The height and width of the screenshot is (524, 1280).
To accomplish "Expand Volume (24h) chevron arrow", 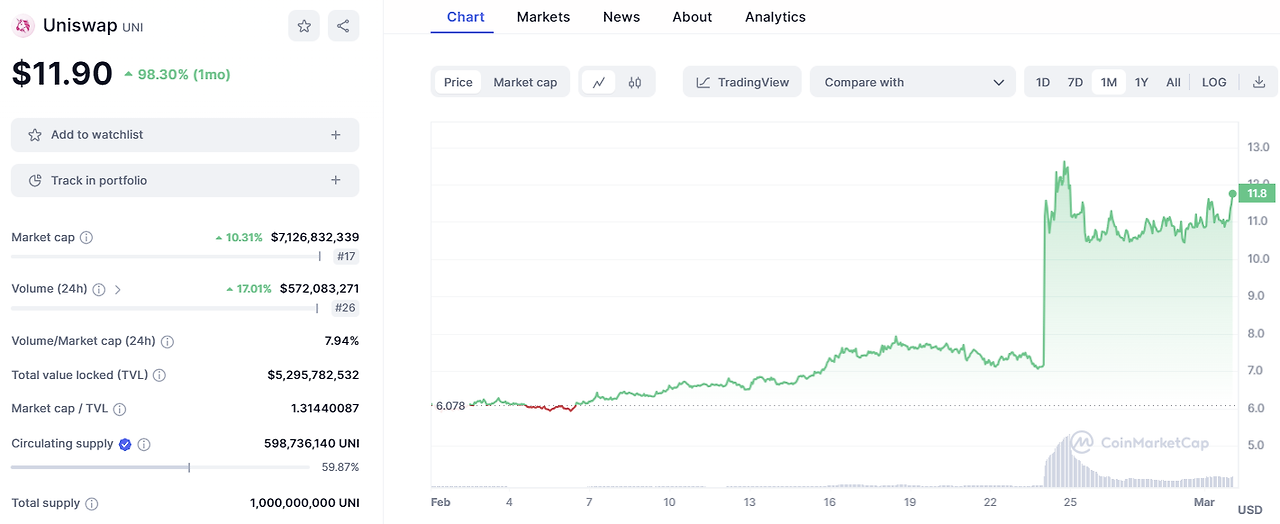I will point(118,290).
